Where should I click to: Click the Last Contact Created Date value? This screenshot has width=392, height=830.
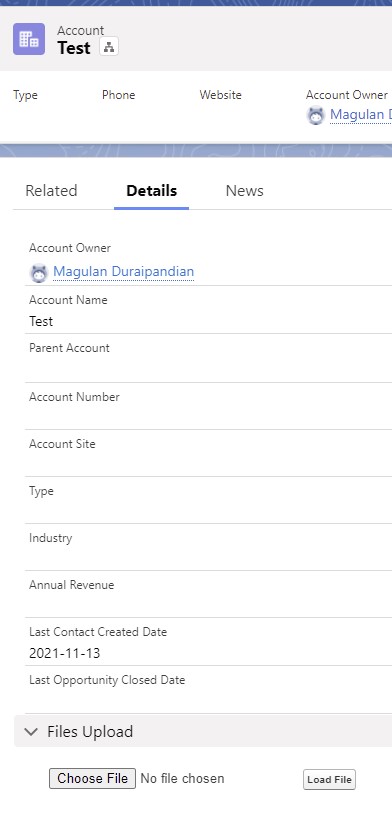[65, 653]
